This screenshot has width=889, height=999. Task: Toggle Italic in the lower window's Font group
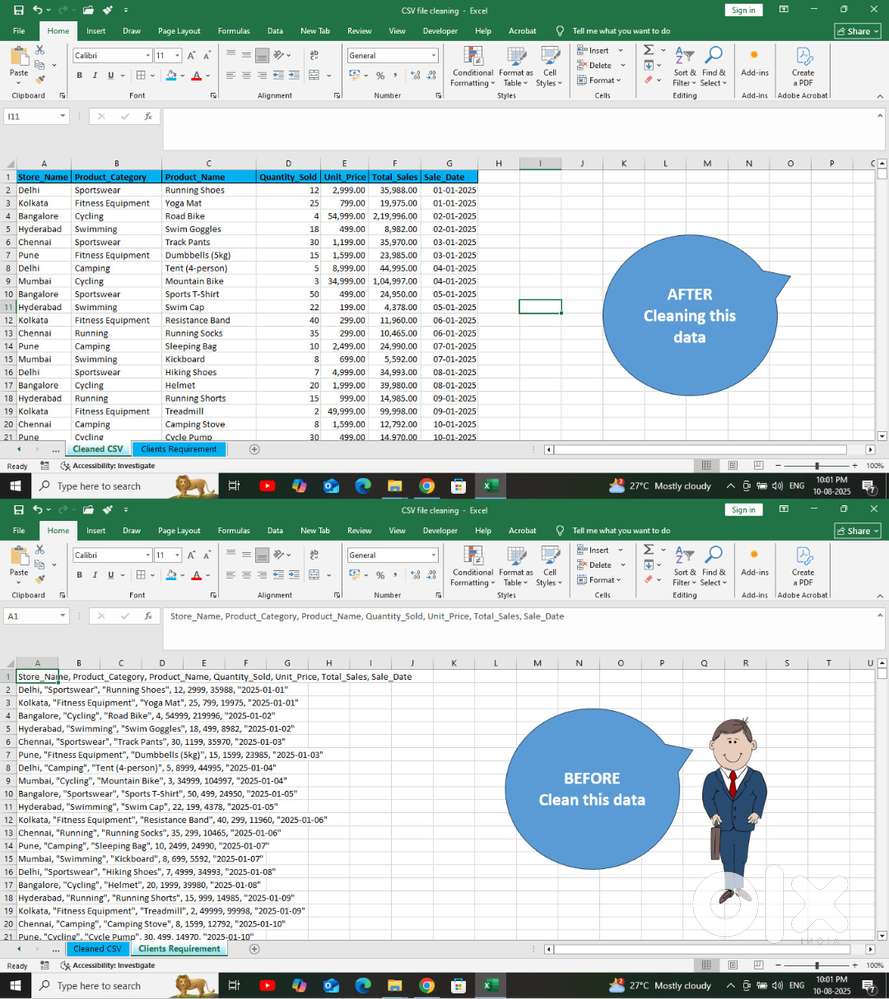(95, 575)
